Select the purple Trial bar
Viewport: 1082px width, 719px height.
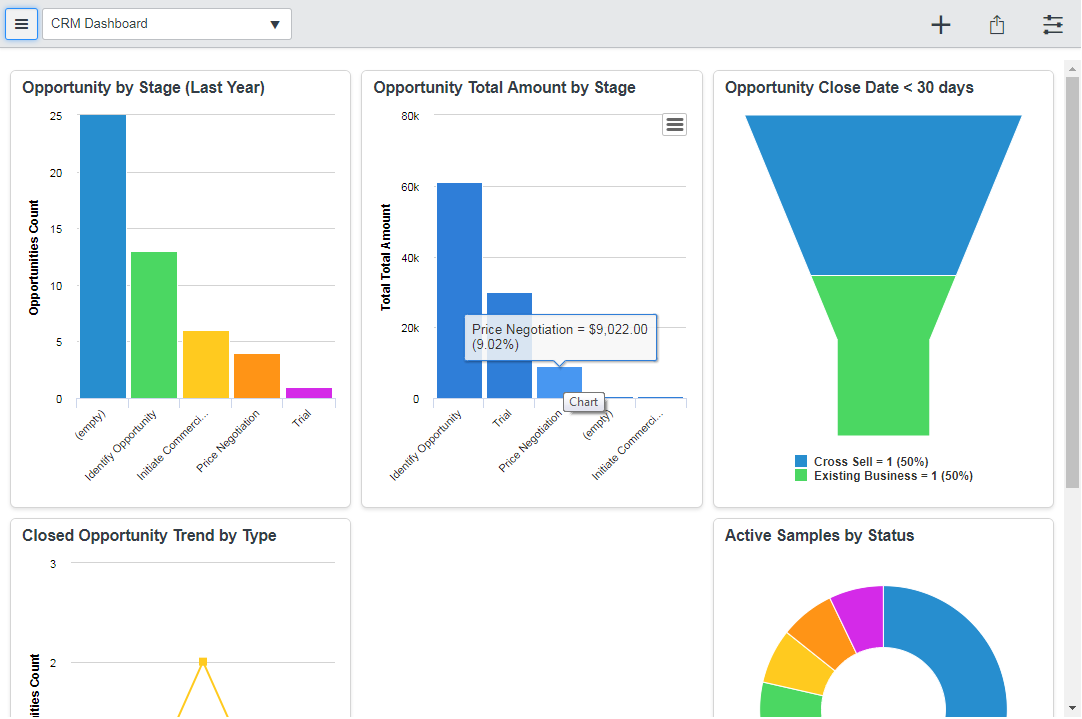pos(308,393)
